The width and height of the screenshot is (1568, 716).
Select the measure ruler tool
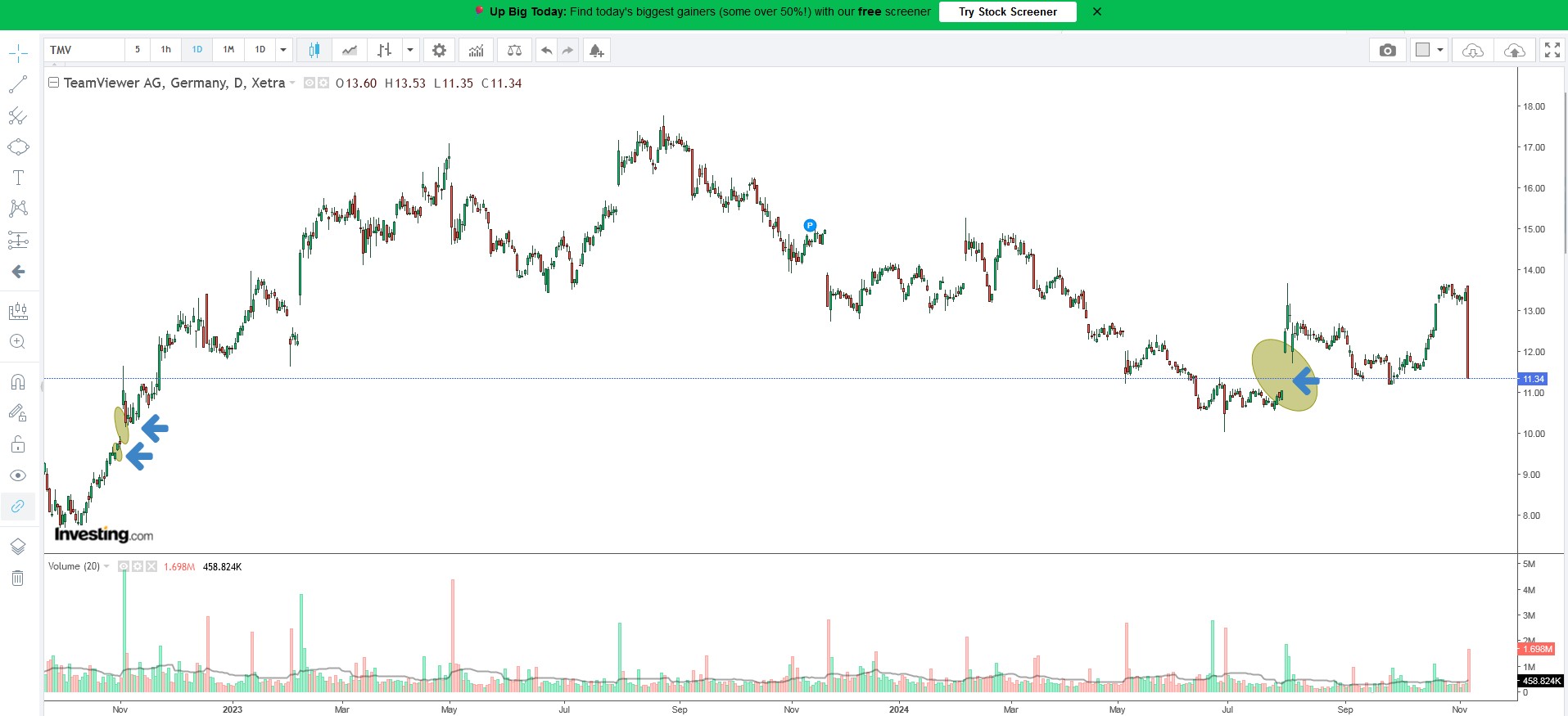18,311
